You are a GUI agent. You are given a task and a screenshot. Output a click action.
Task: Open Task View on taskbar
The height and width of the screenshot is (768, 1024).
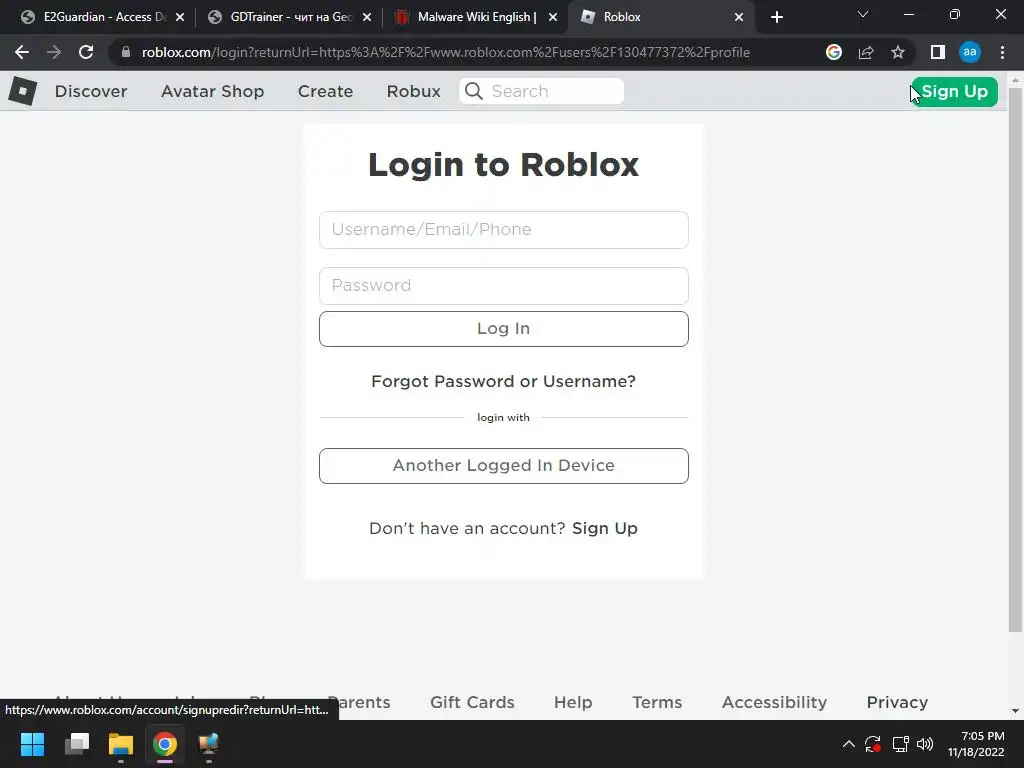(77, 744)
